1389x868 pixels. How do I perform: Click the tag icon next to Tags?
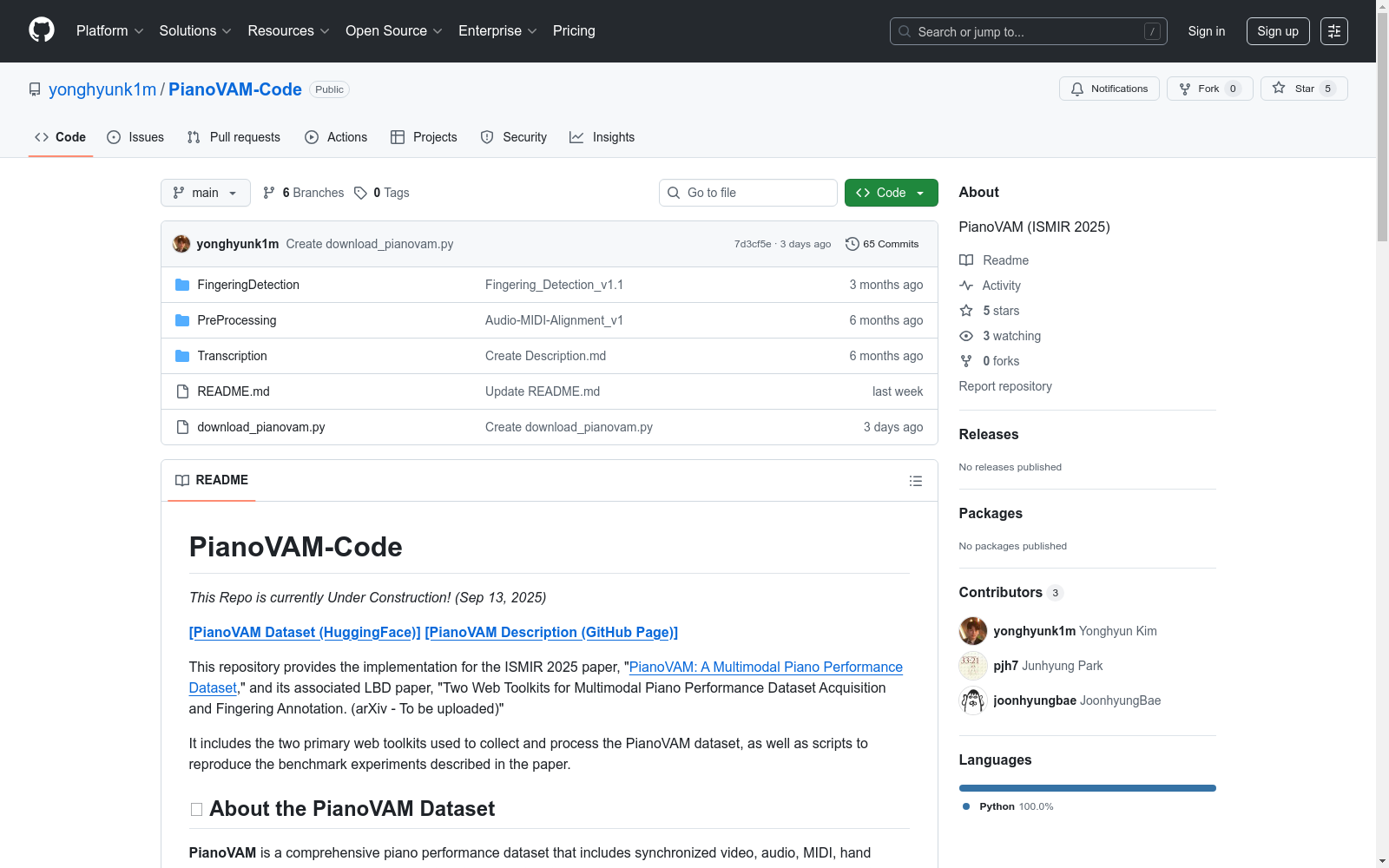[x=361, y=193]
